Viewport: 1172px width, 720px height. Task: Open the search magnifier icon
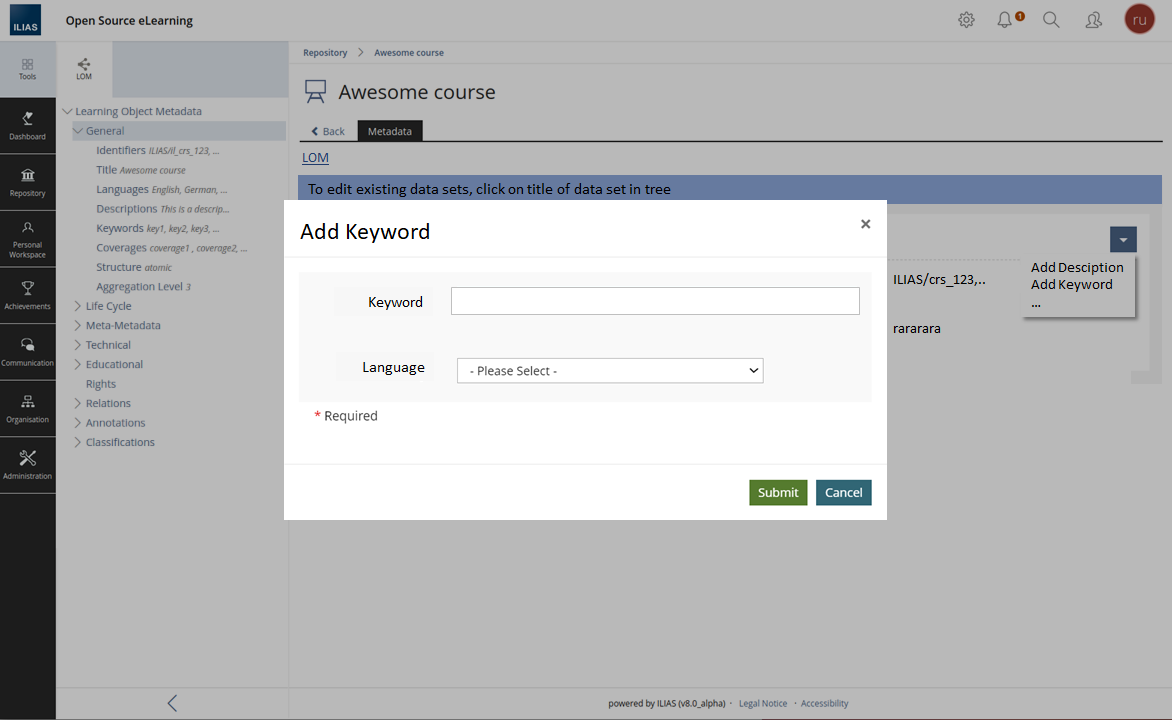click(x=1051, y=20)
